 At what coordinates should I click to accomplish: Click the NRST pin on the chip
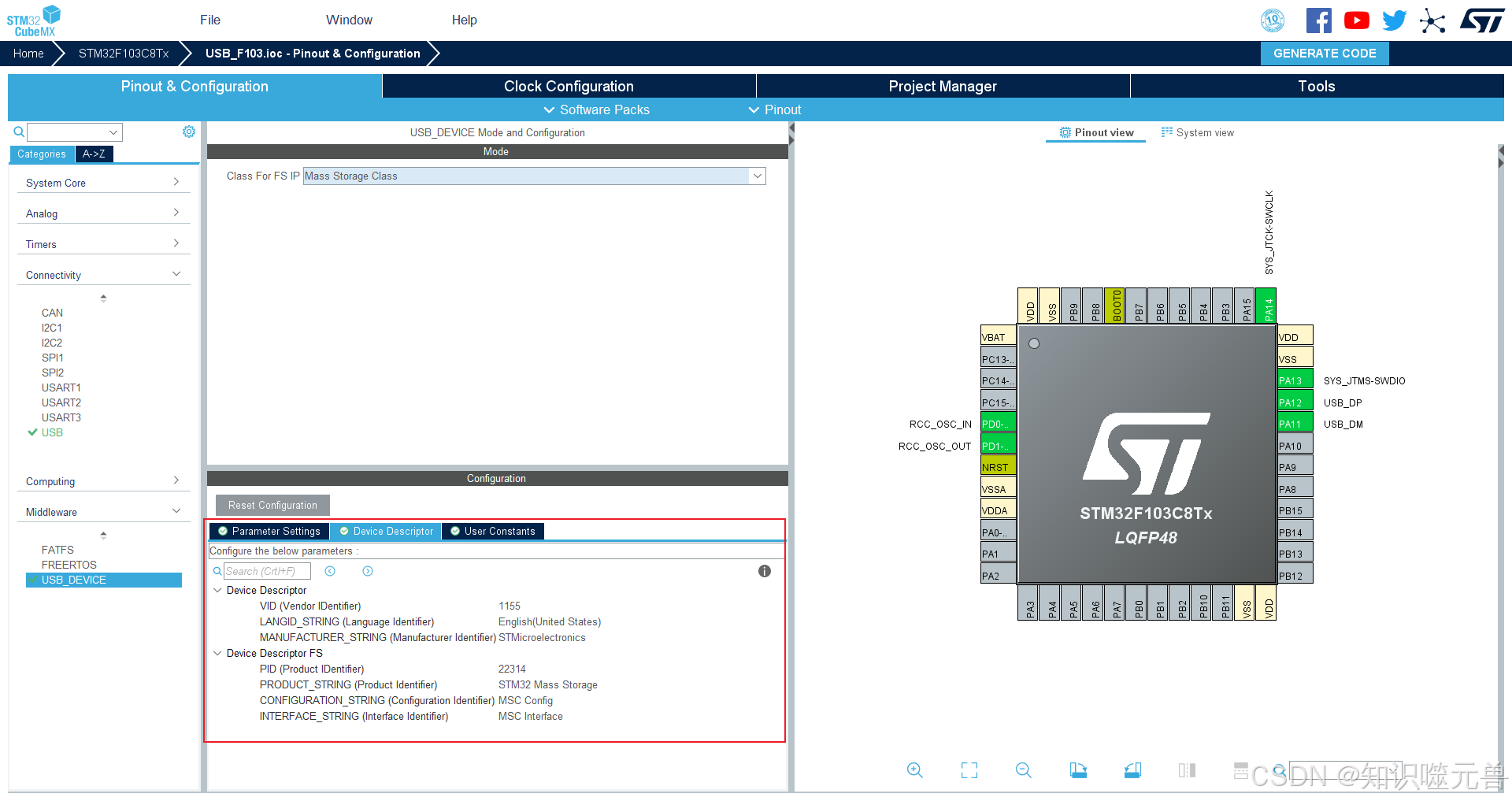pos(998,467)
